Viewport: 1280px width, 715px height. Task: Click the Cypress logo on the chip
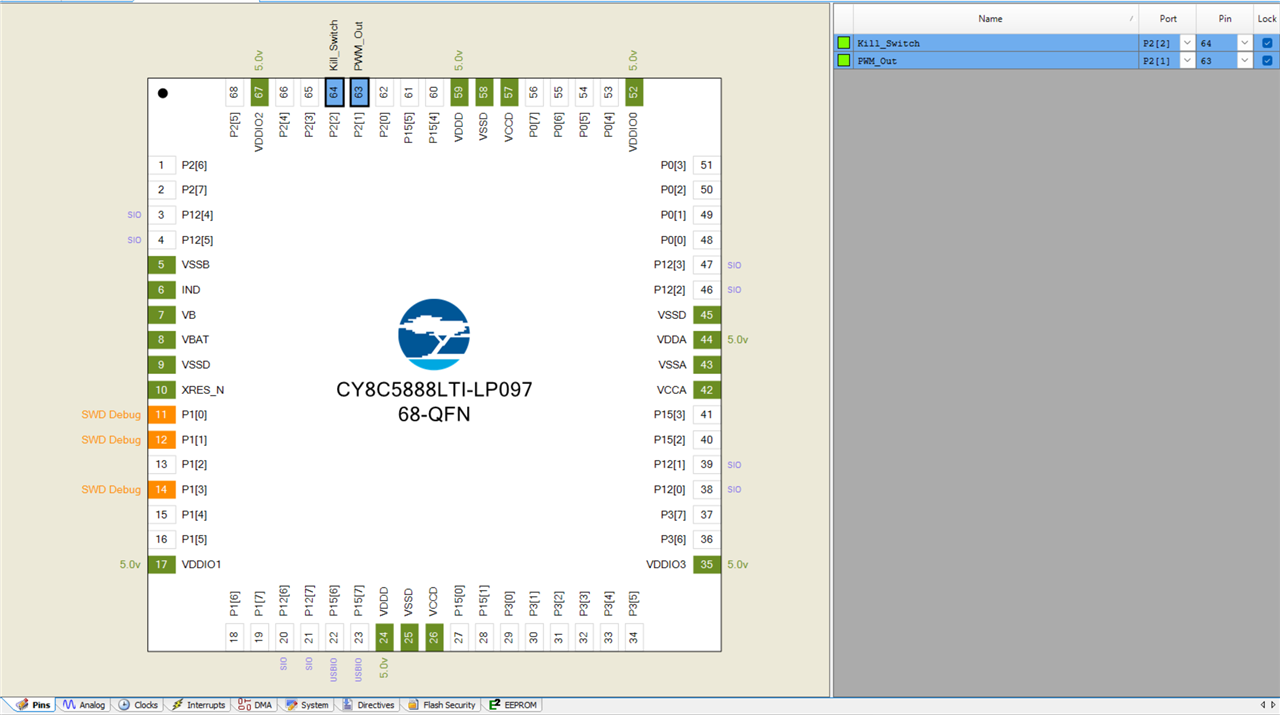coord(434,334)
